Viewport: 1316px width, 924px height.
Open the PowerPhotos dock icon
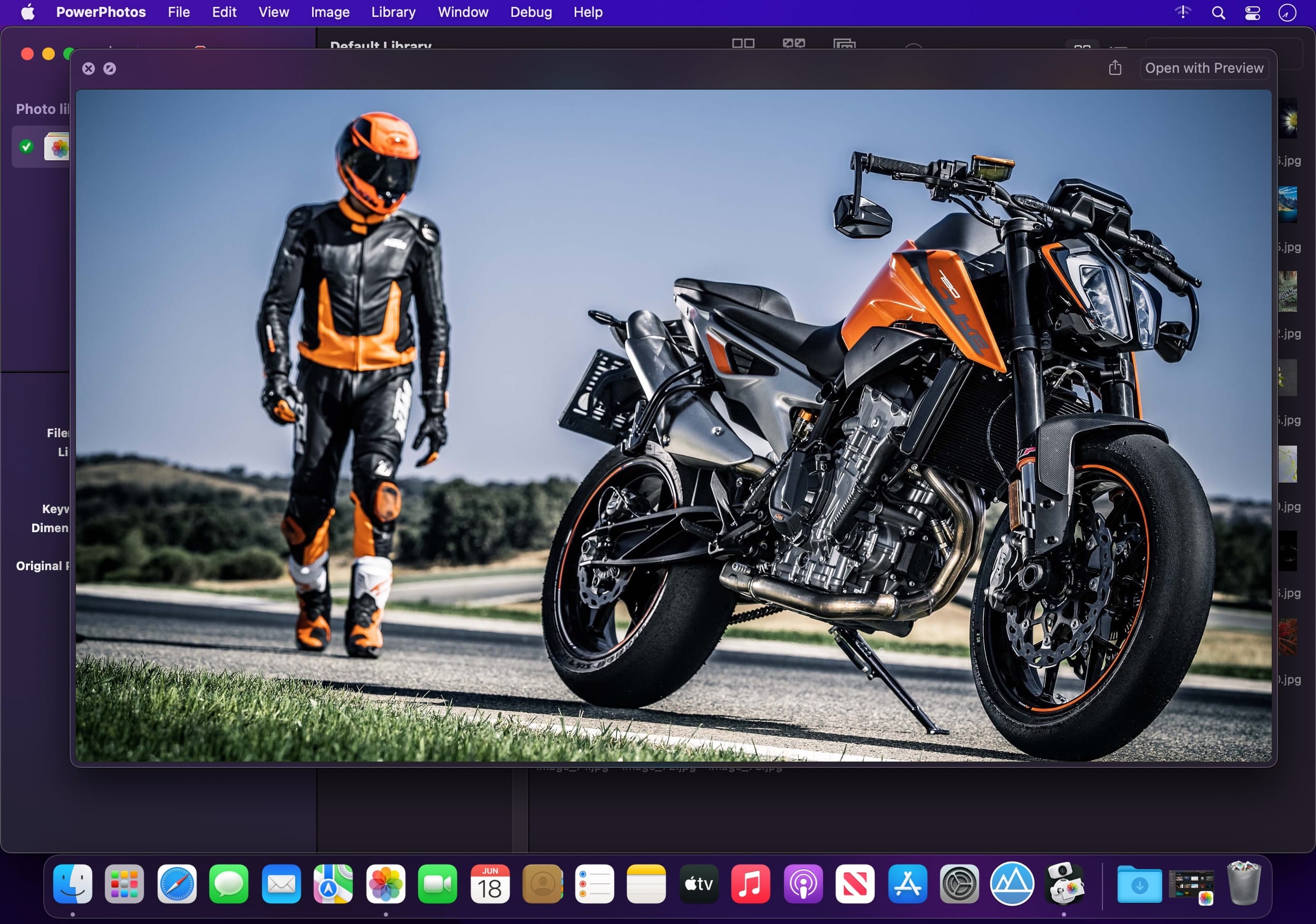click(x=1064, y=884)
